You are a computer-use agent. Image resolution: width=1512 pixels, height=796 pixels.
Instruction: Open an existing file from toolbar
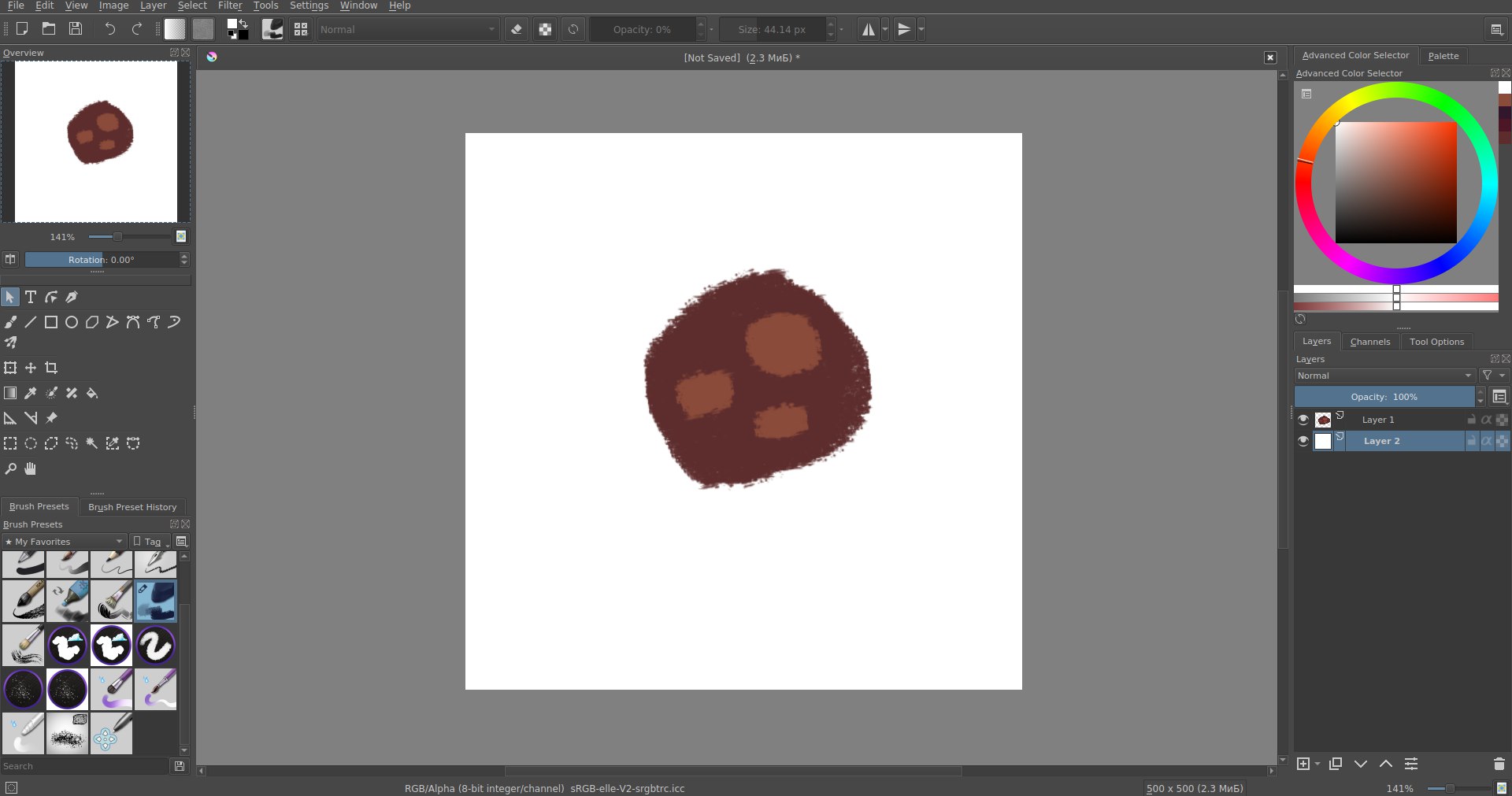click(49, 29)
